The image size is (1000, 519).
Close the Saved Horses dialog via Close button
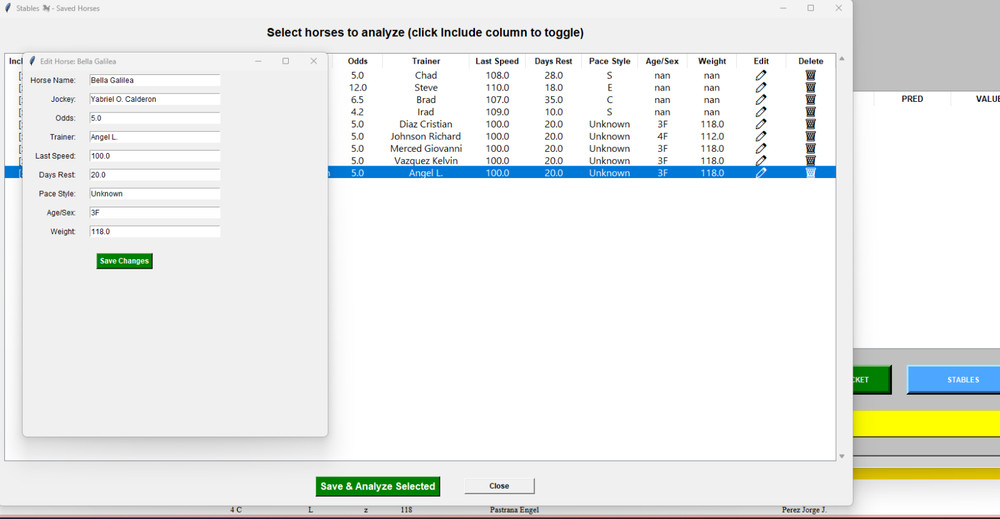coord(499,486)
